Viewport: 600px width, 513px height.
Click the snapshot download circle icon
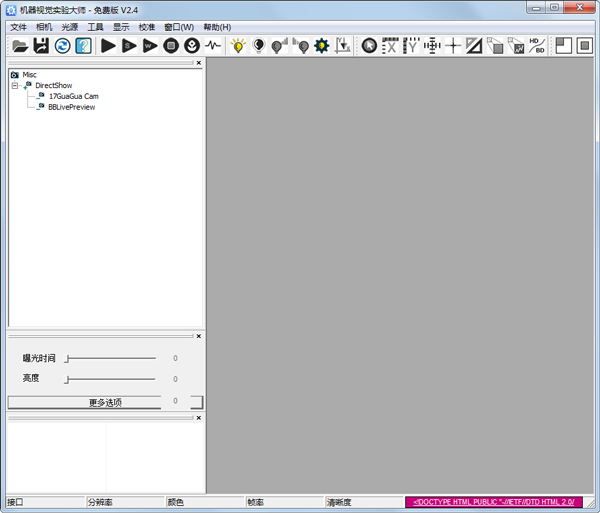point(192,46)
